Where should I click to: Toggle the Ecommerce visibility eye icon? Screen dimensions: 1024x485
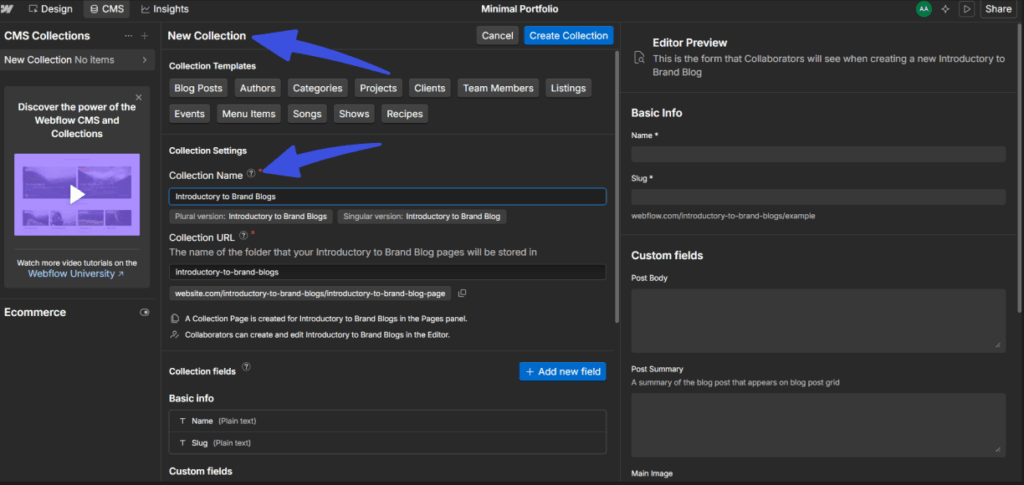144,313
